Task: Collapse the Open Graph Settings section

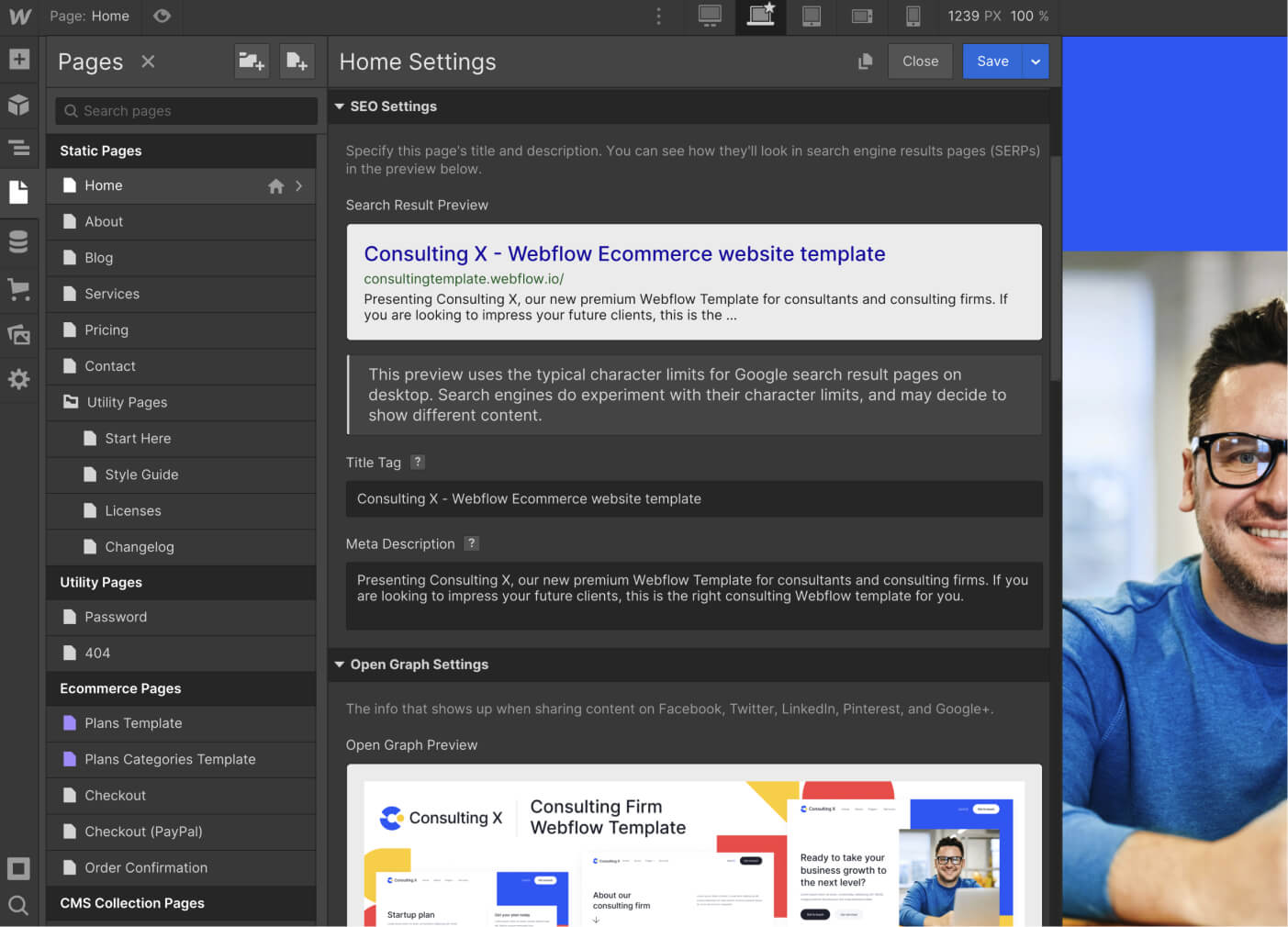Action: click(340, 664)
